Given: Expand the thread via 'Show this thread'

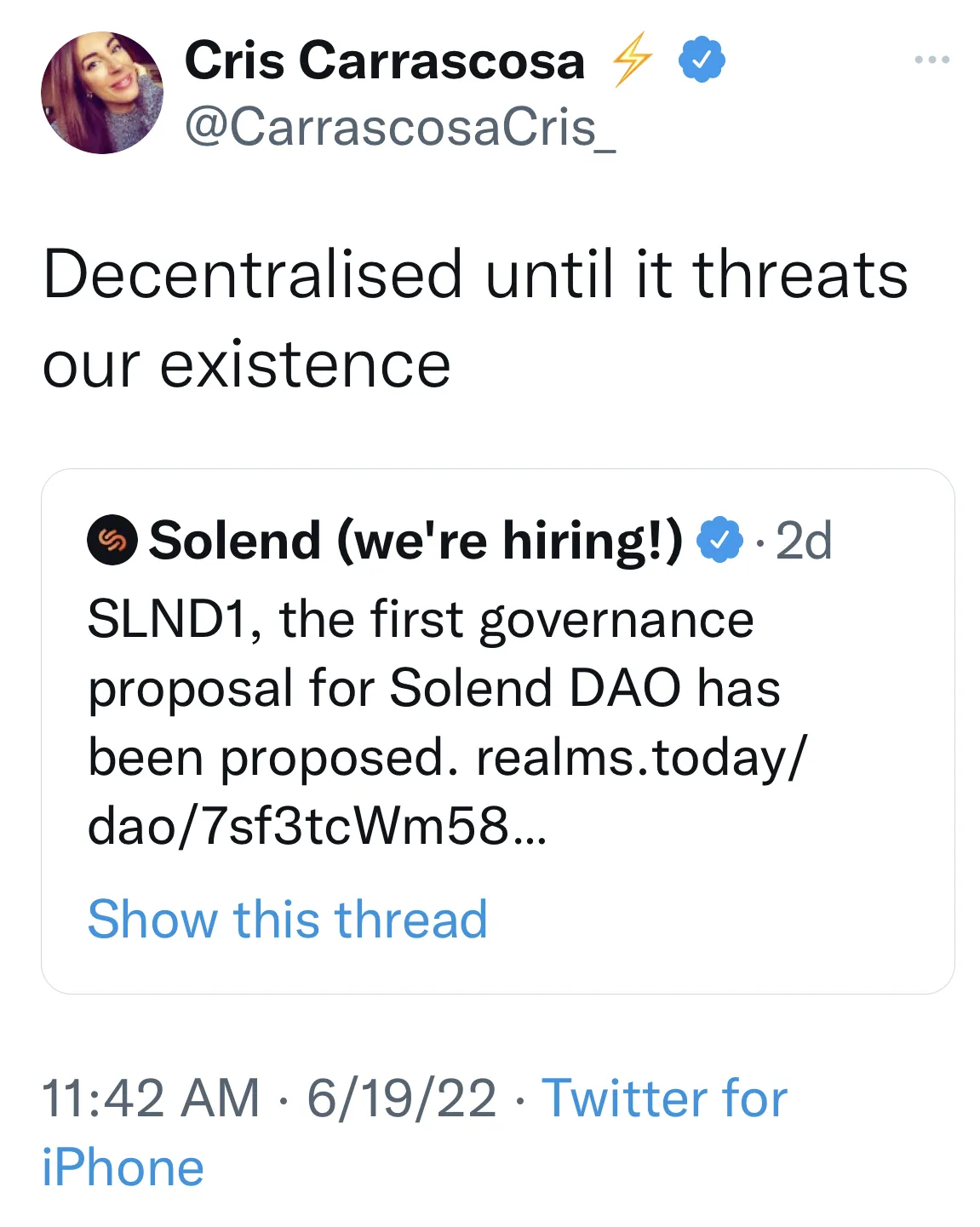Looking at the screenshot, I should pos(287,920).
